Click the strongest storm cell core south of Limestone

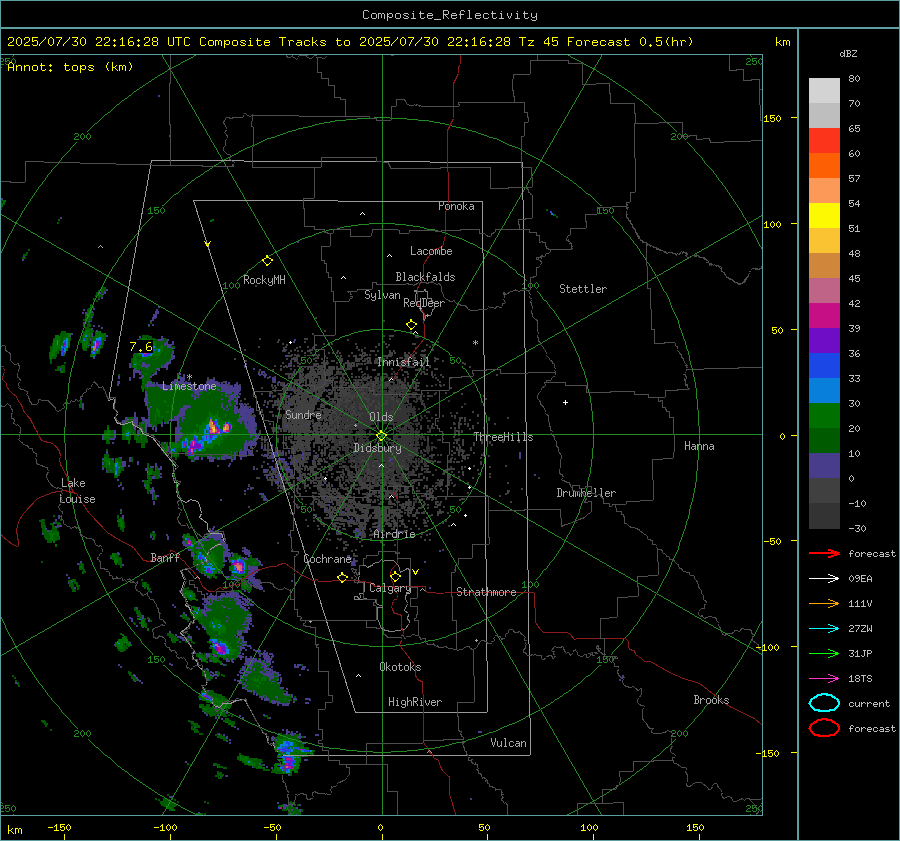point(213,428)
